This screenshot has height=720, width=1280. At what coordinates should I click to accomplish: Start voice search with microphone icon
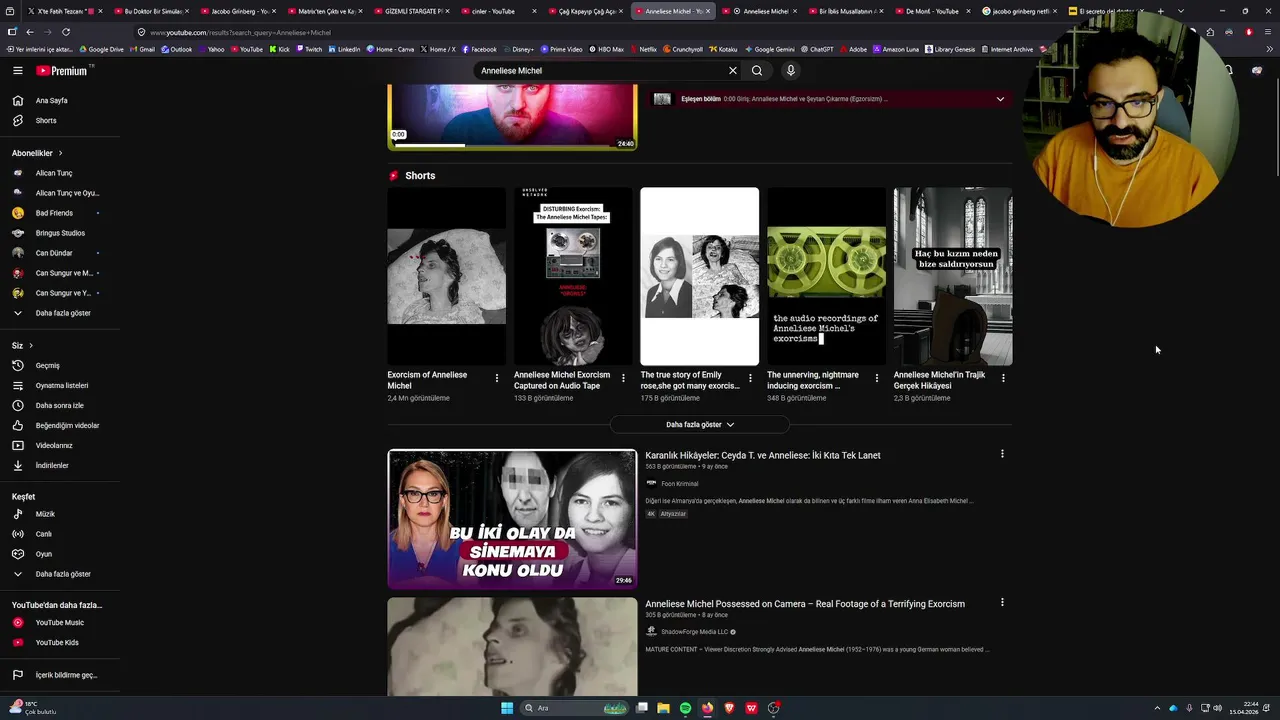tap(790, 70)
